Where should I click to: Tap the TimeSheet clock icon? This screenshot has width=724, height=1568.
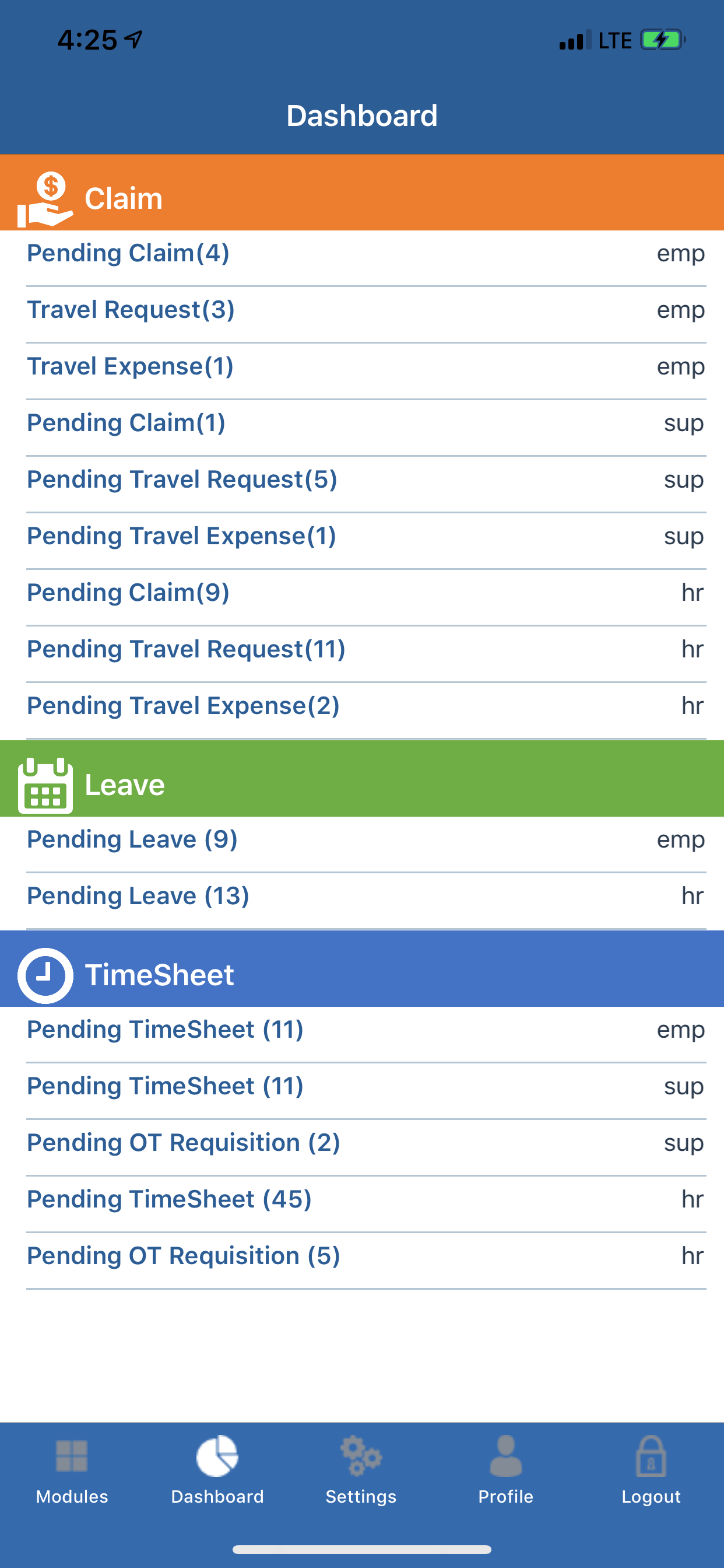click(45, 975)
